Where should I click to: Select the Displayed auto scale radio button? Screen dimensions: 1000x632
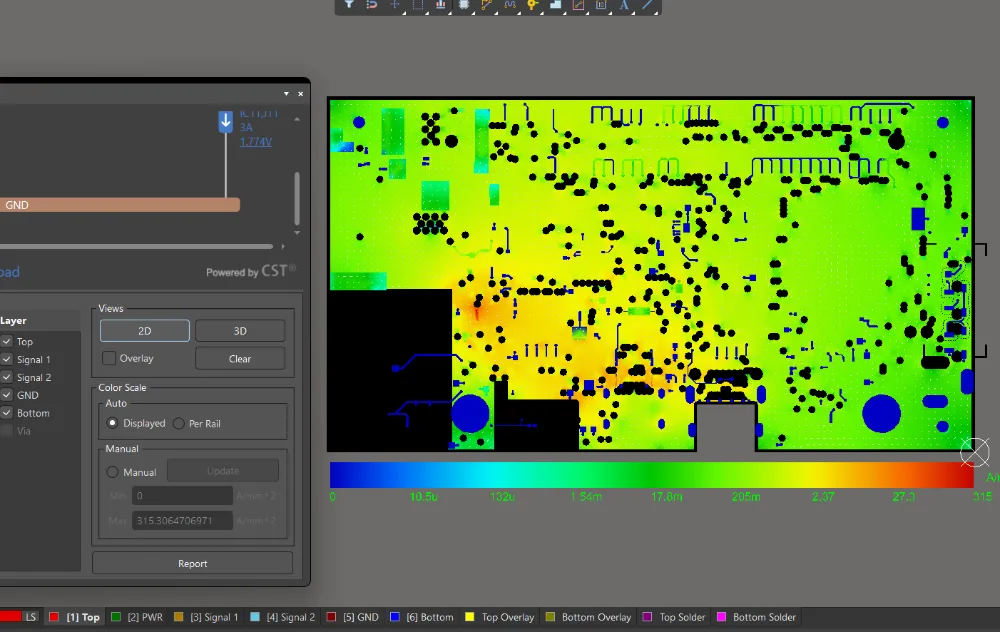(x=112, y=423)
